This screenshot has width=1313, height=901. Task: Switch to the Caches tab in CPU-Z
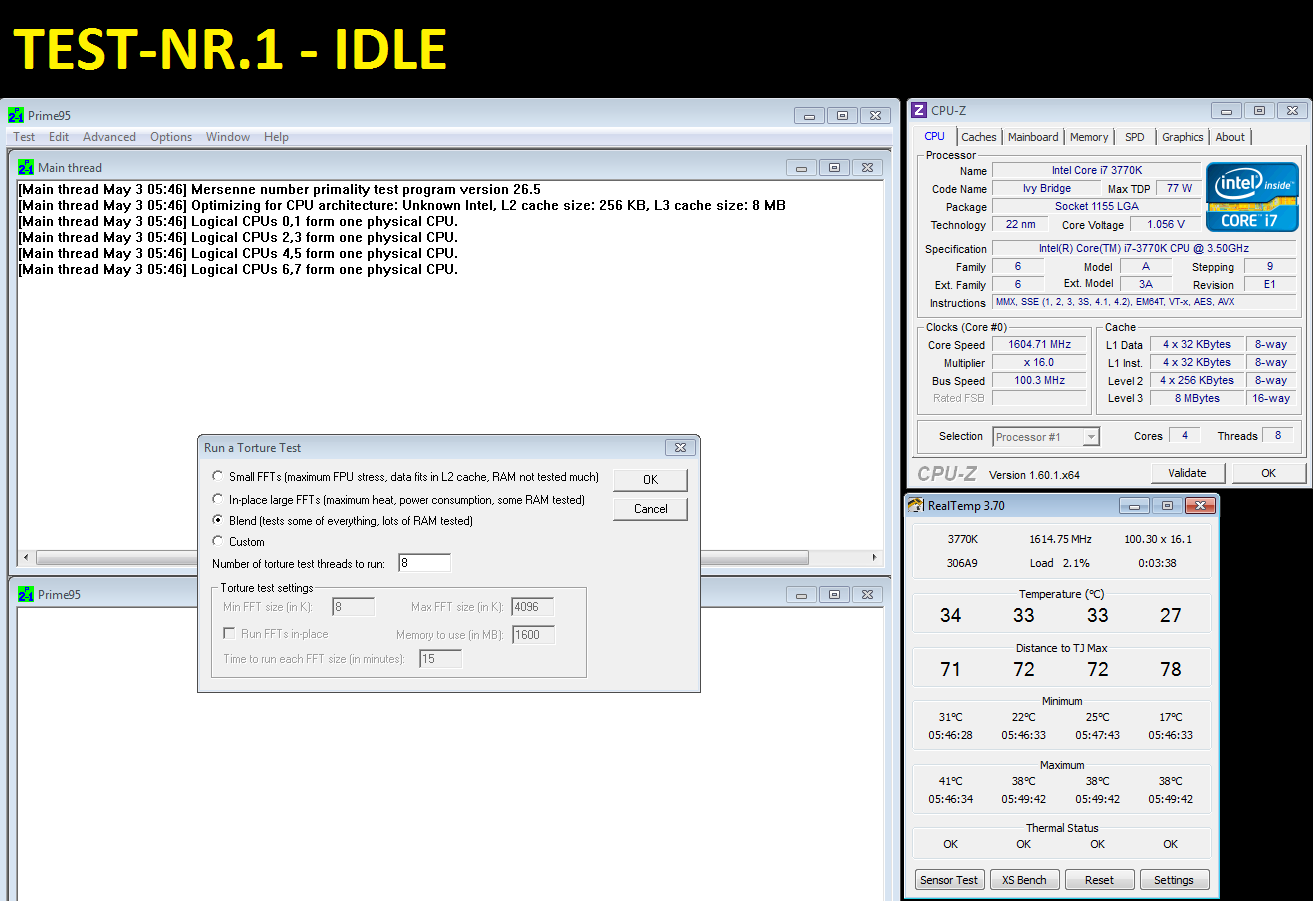979,137
